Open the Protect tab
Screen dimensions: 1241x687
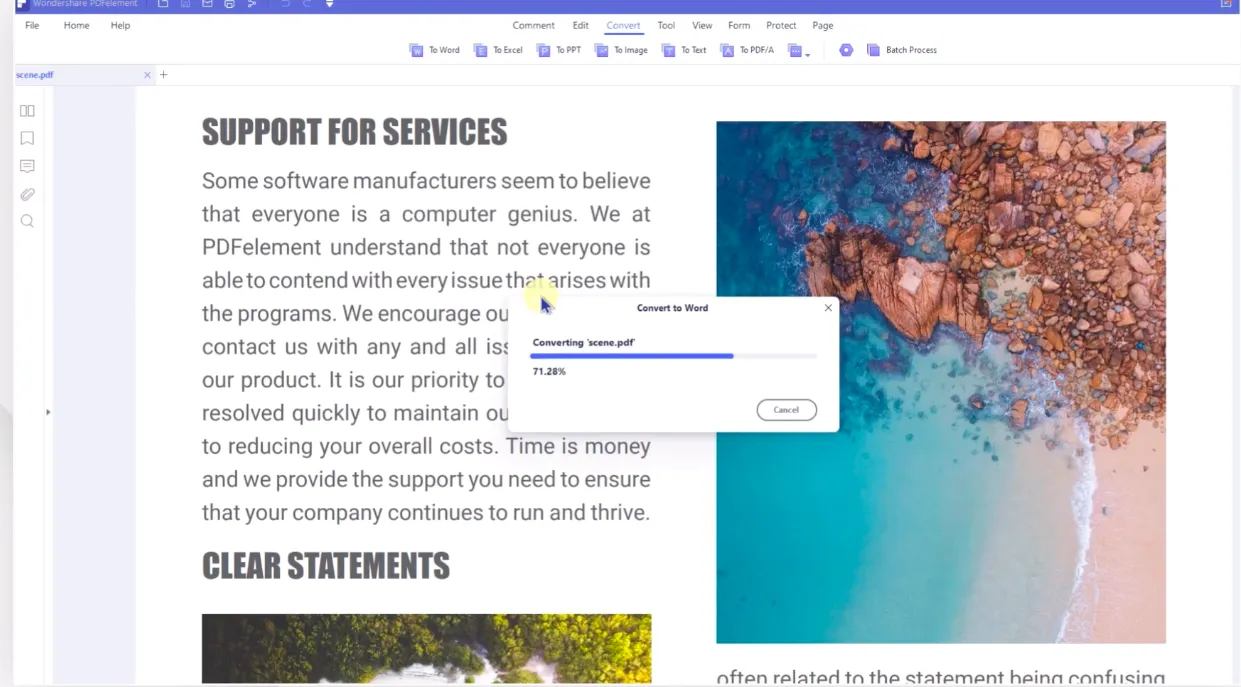click(781, 25)
